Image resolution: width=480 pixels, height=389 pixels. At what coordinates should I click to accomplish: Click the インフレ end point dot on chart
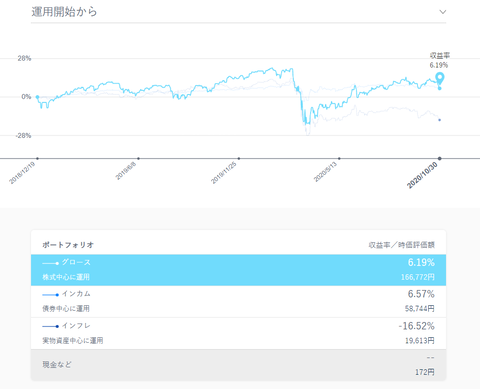[439, 120]
